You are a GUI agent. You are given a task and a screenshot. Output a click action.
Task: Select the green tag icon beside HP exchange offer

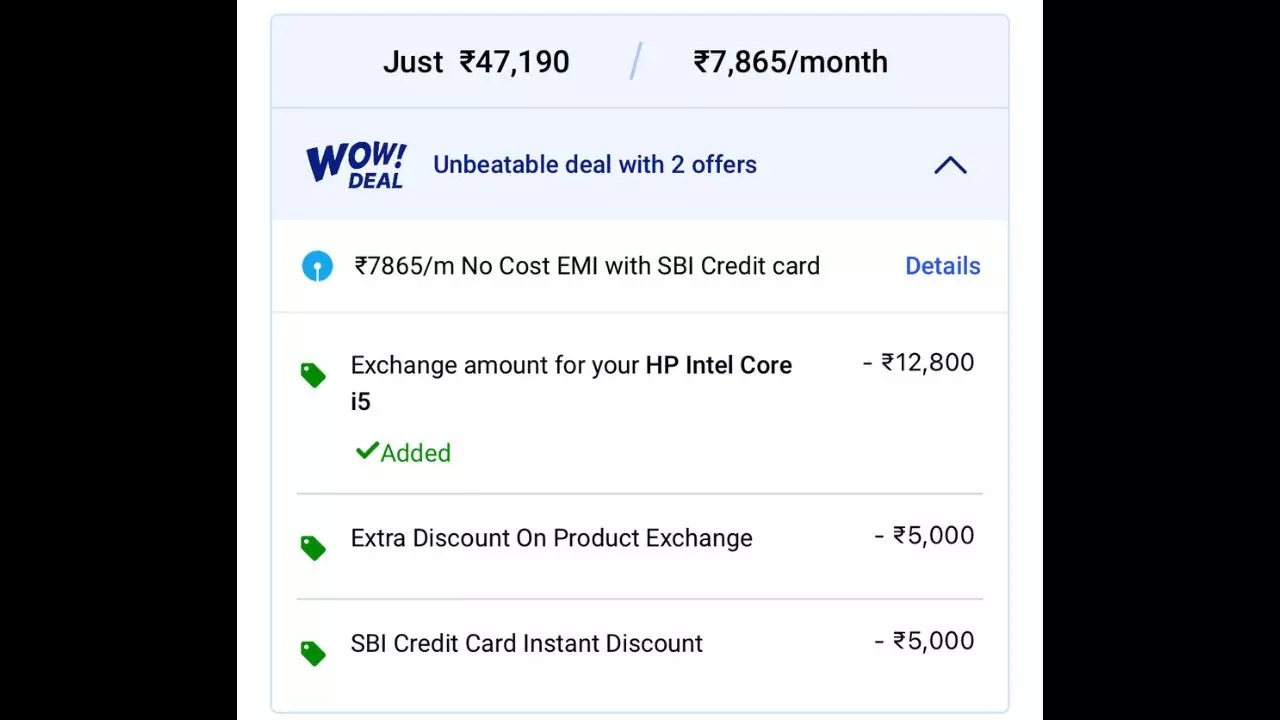(313, 374)
